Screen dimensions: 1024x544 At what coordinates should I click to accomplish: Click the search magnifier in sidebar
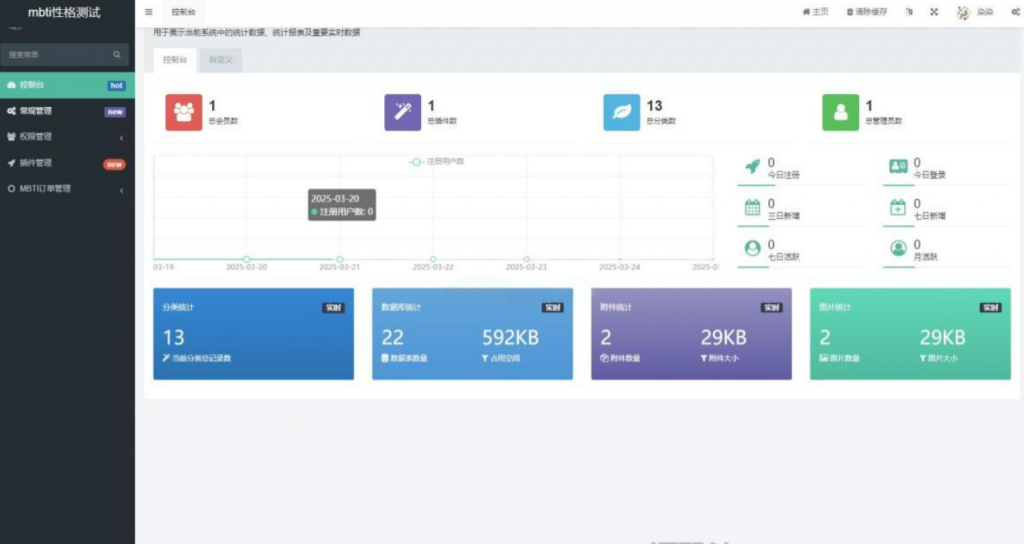click(117, 55)
